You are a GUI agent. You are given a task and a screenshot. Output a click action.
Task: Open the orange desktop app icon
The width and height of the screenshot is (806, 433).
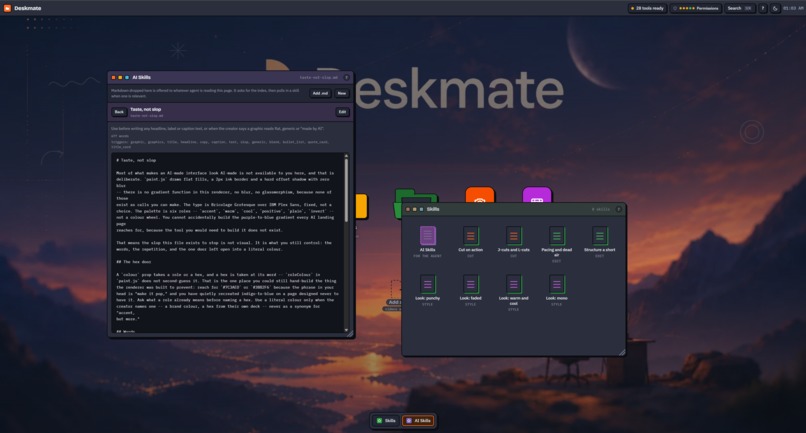(480, 196)
